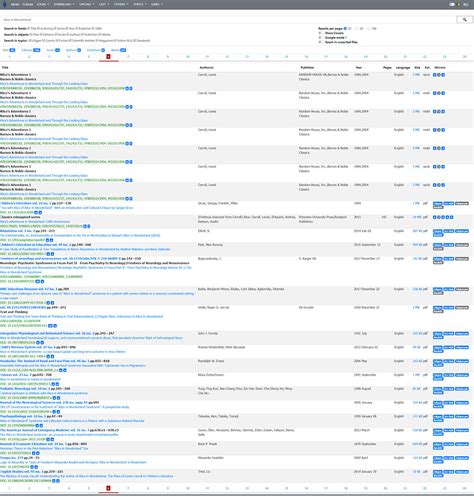Go to page 7 in top pagination

(128, 57)
